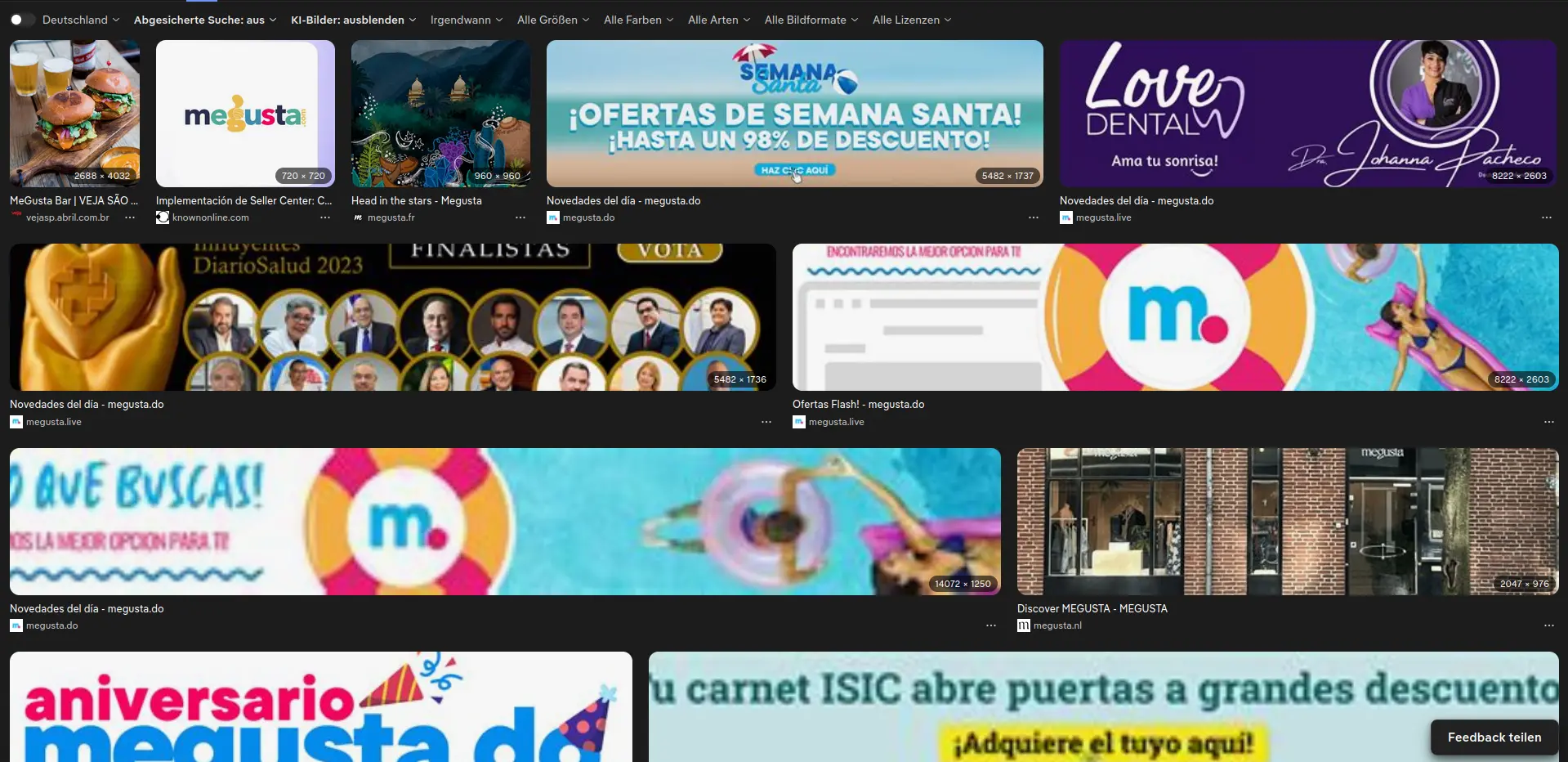Open the Alle Farben color filter
The height and width of the screenshot is (762, 1568).
click(638, 20)
